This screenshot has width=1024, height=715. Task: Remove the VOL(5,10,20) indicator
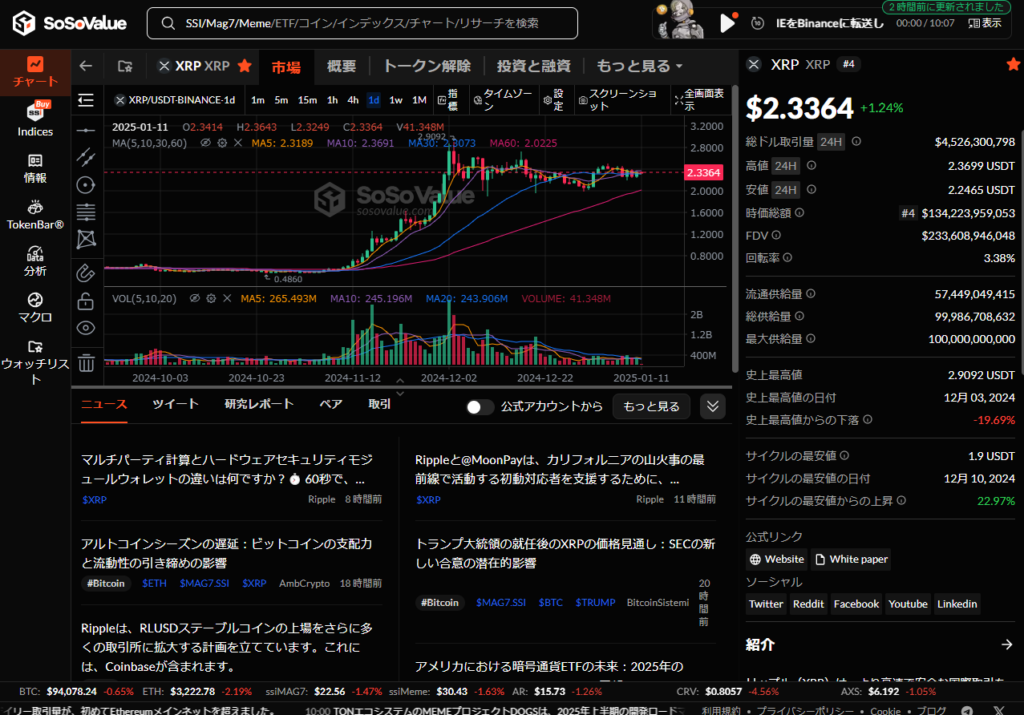(227, 298)
